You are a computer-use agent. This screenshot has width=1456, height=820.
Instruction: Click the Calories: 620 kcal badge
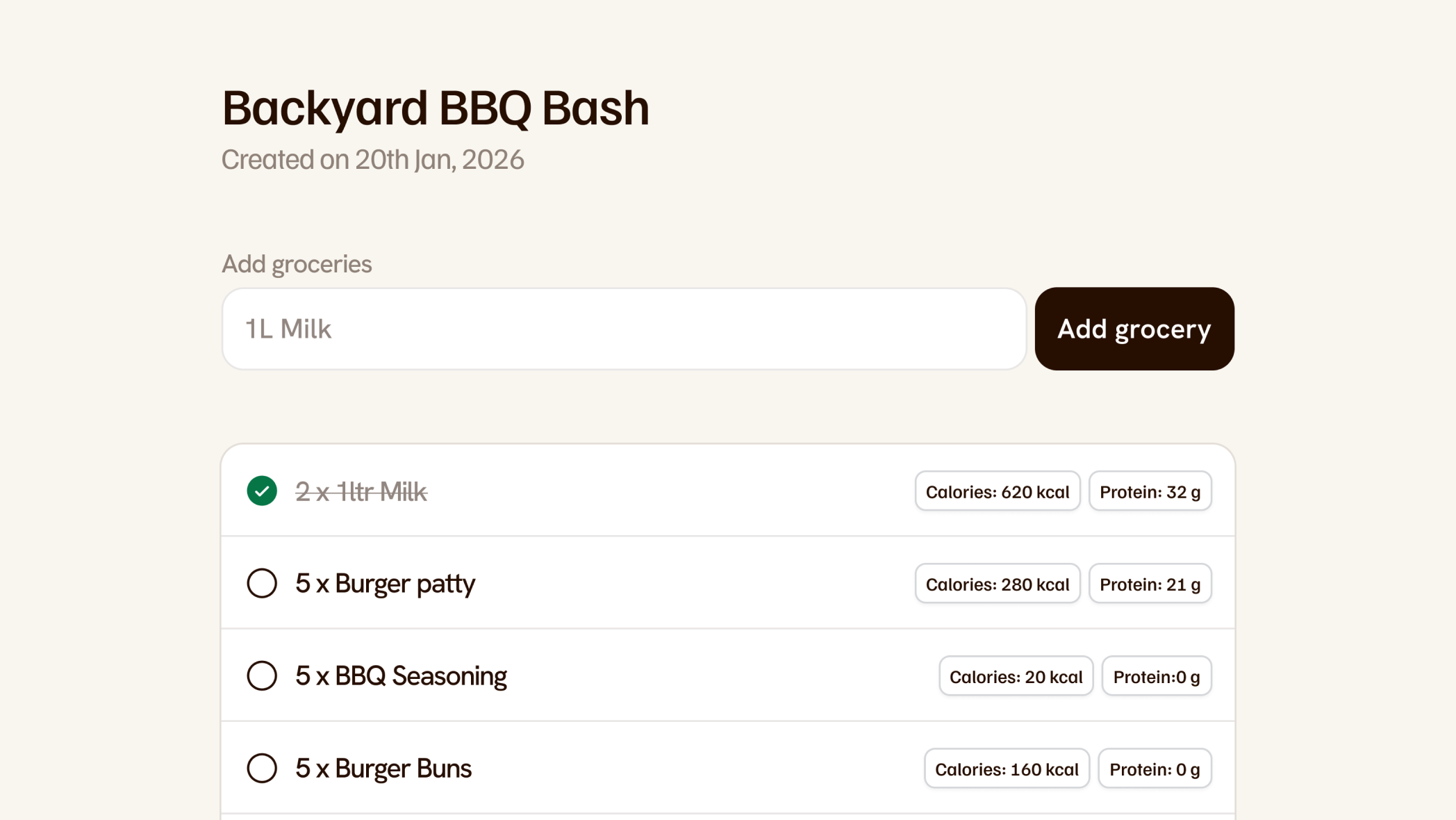(997, 492)
